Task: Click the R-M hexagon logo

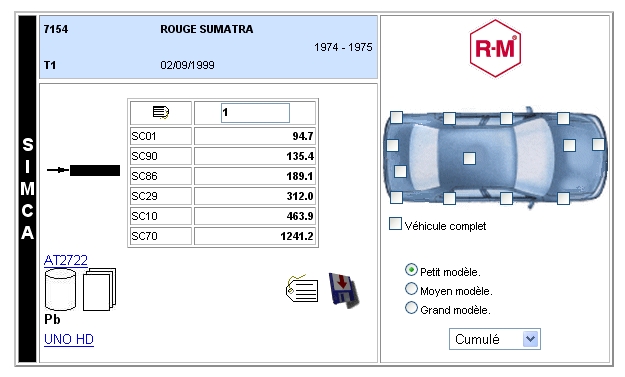Action: (495, 48)
